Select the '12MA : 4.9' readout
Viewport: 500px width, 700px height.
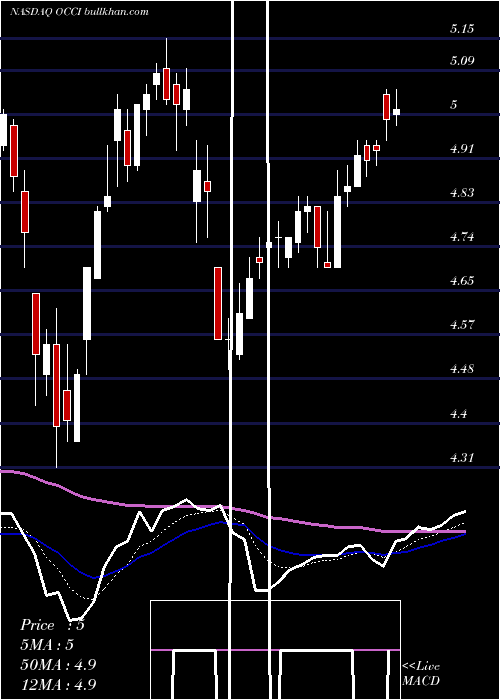(x=58, y=684)
